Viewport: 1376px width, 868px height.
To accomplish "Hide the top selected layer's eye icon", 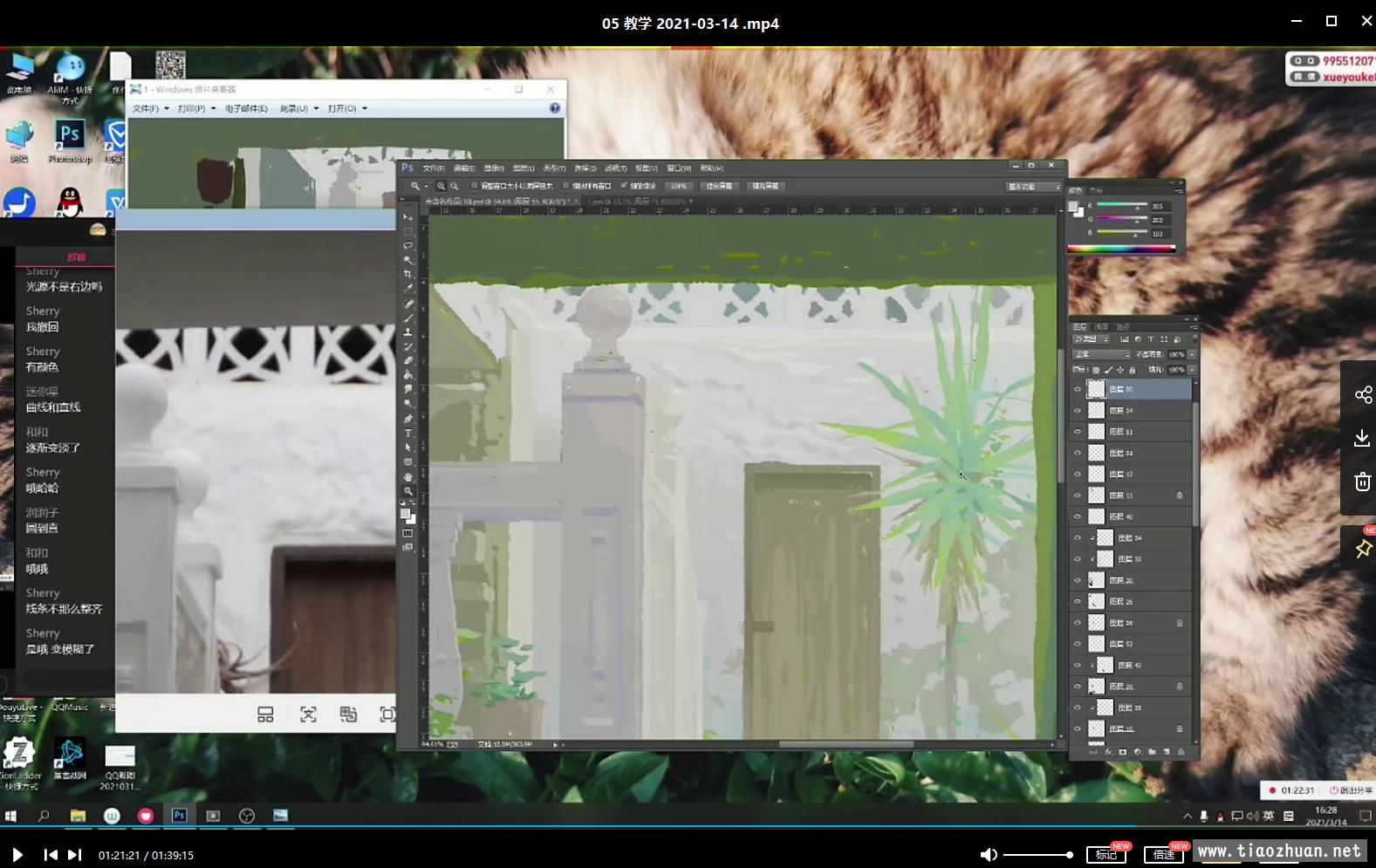I will tap(1078, 390).
